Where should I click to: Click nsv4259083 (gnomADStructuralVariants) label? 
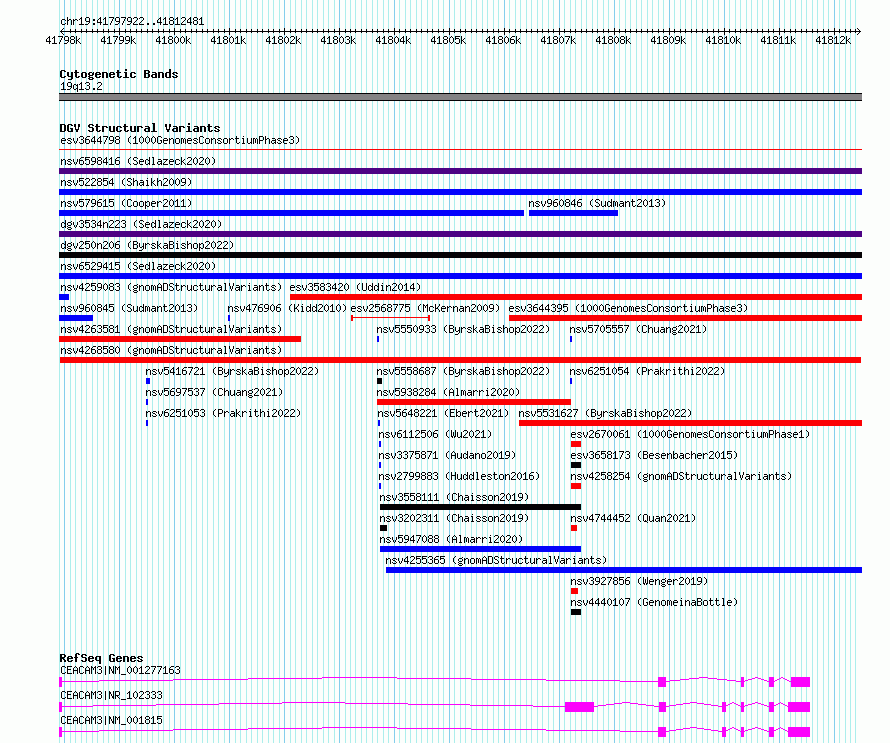[171, 287]
